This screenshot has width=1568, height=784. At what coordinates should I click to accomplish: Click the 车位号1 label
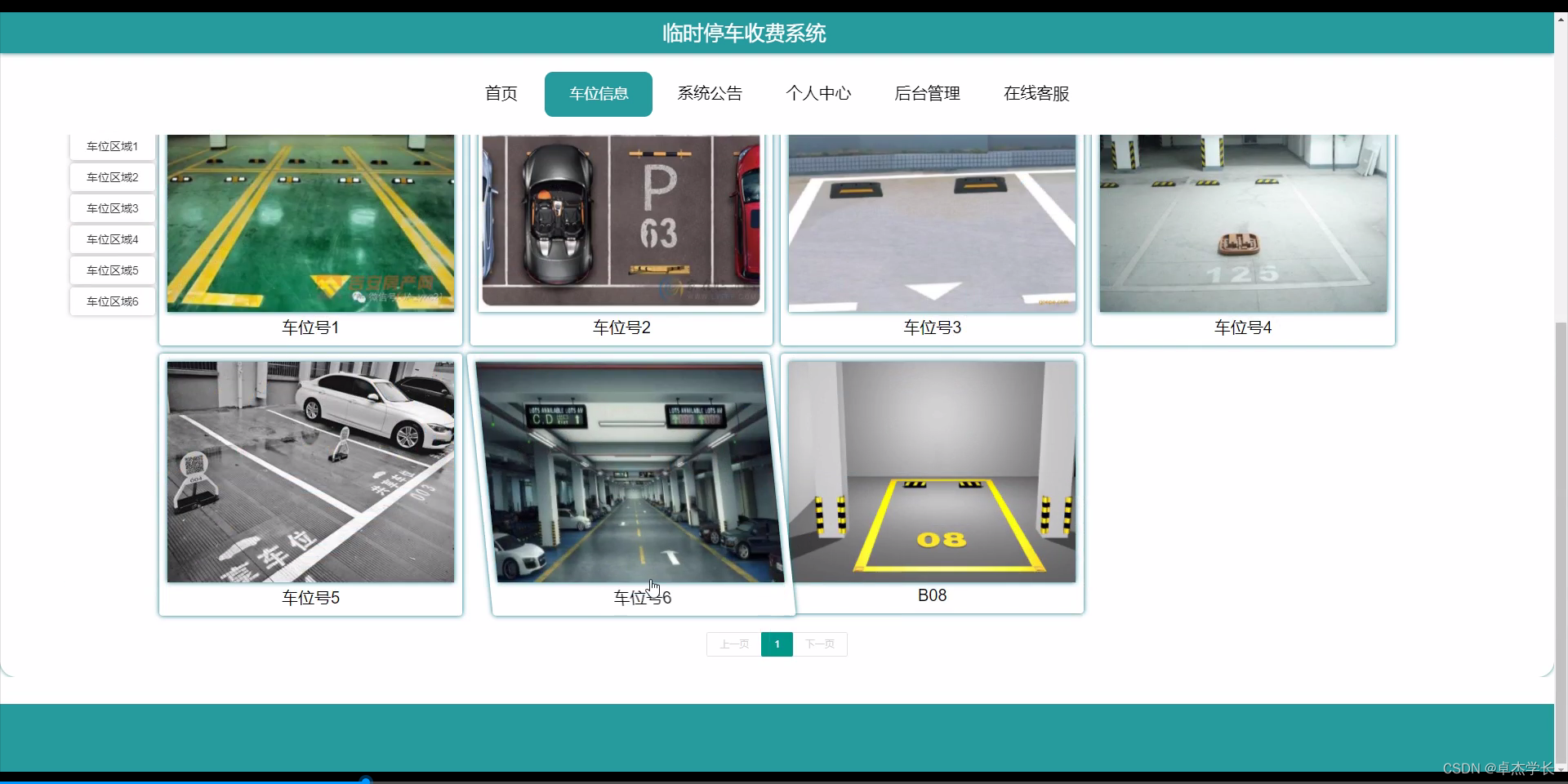(310, 327)
